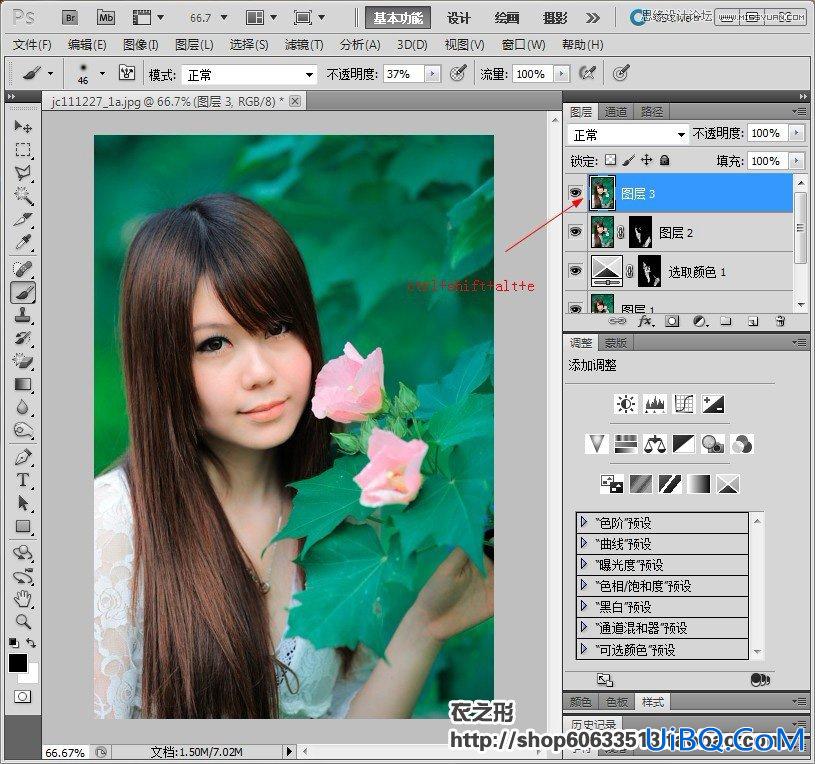815x764 pixels.
Task: Switch to 路径 tab
Action: pos(651,112)
